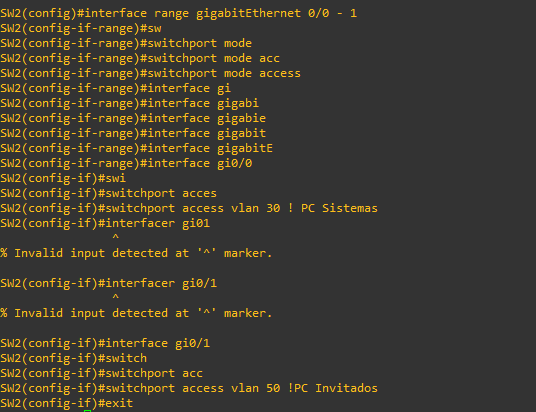Image resolution: width=536 pixels, height=412 pixels.
Task: Click the 'swi' partial command line
Action: tap(116, 178)
